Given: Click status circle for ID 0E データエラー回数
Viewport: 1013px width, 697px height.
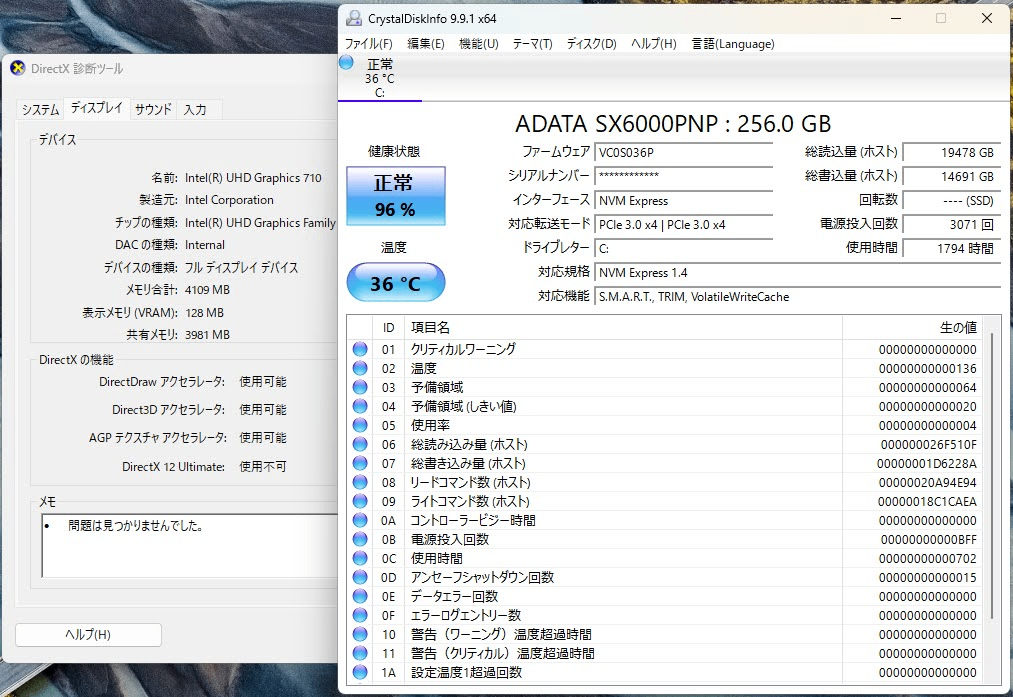Looking at the screenshot, I should point(360,596).
